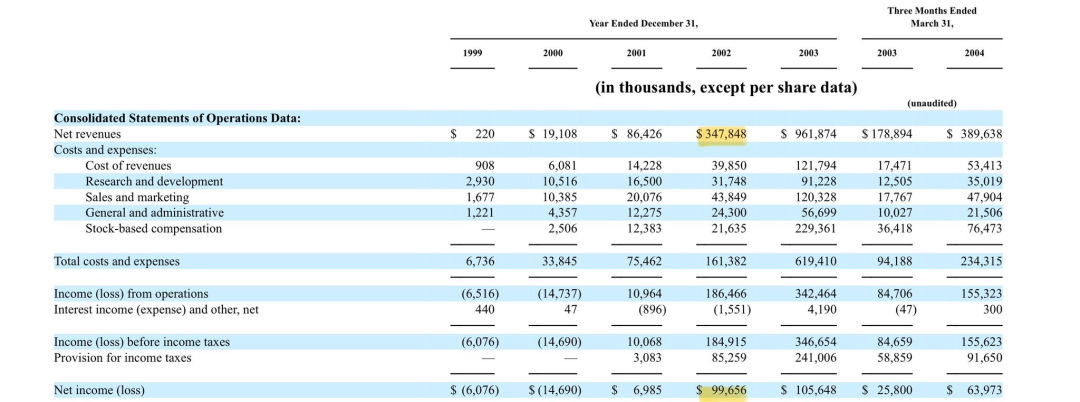
Task: Click the '(unaudited)' label
Action: pyautogui.click(x=931, y=102)
